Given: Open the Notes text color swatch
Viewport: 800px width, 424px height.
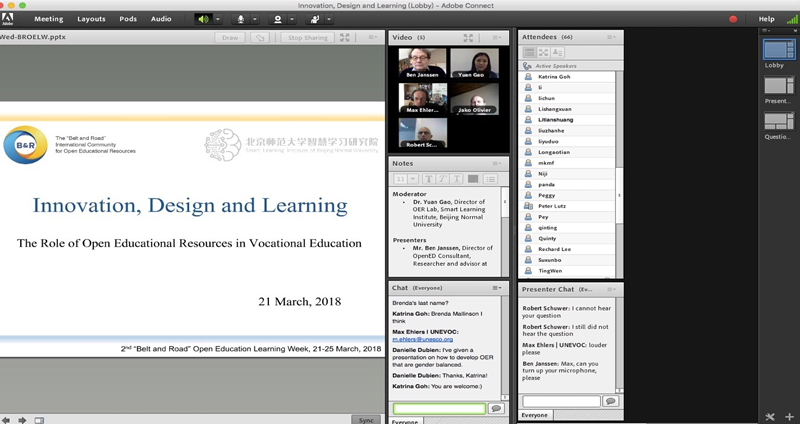Looking at the screenshot, I should (472, 179).
